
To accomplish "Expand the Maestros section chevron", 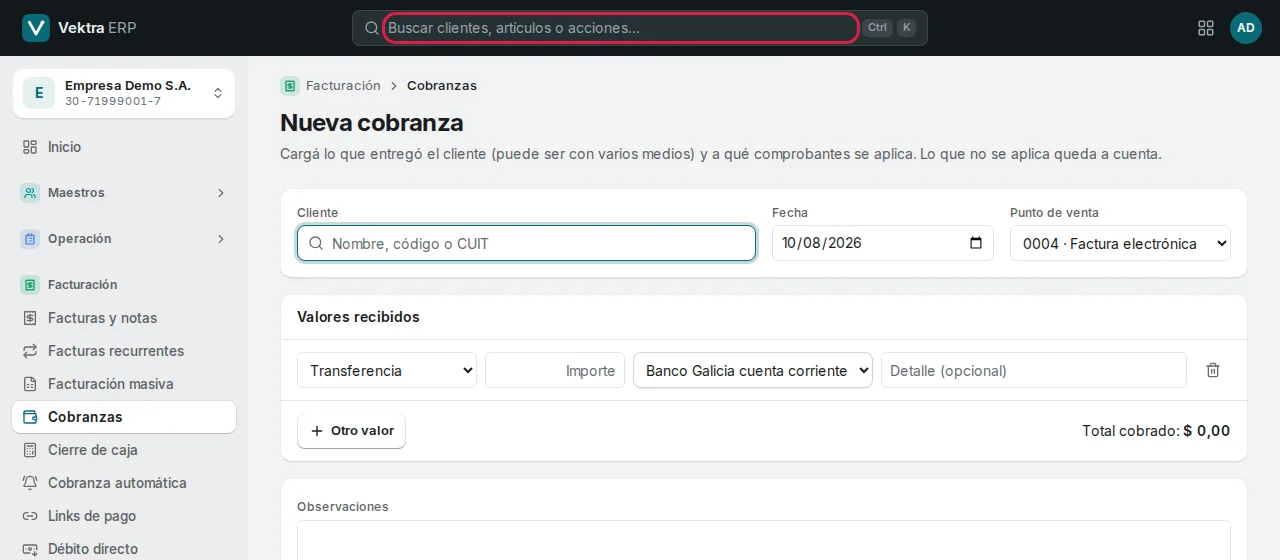I will tap(221, 193).
